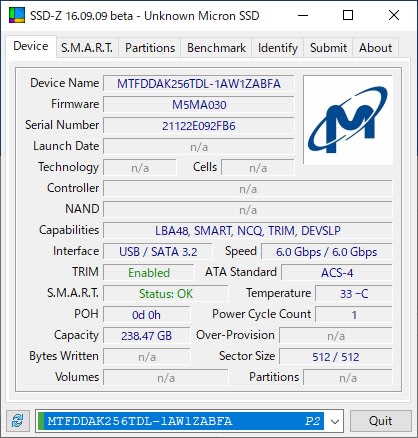Click the Volumes n/a field
The image size is (418, 438).
click(x=166, y=378)
